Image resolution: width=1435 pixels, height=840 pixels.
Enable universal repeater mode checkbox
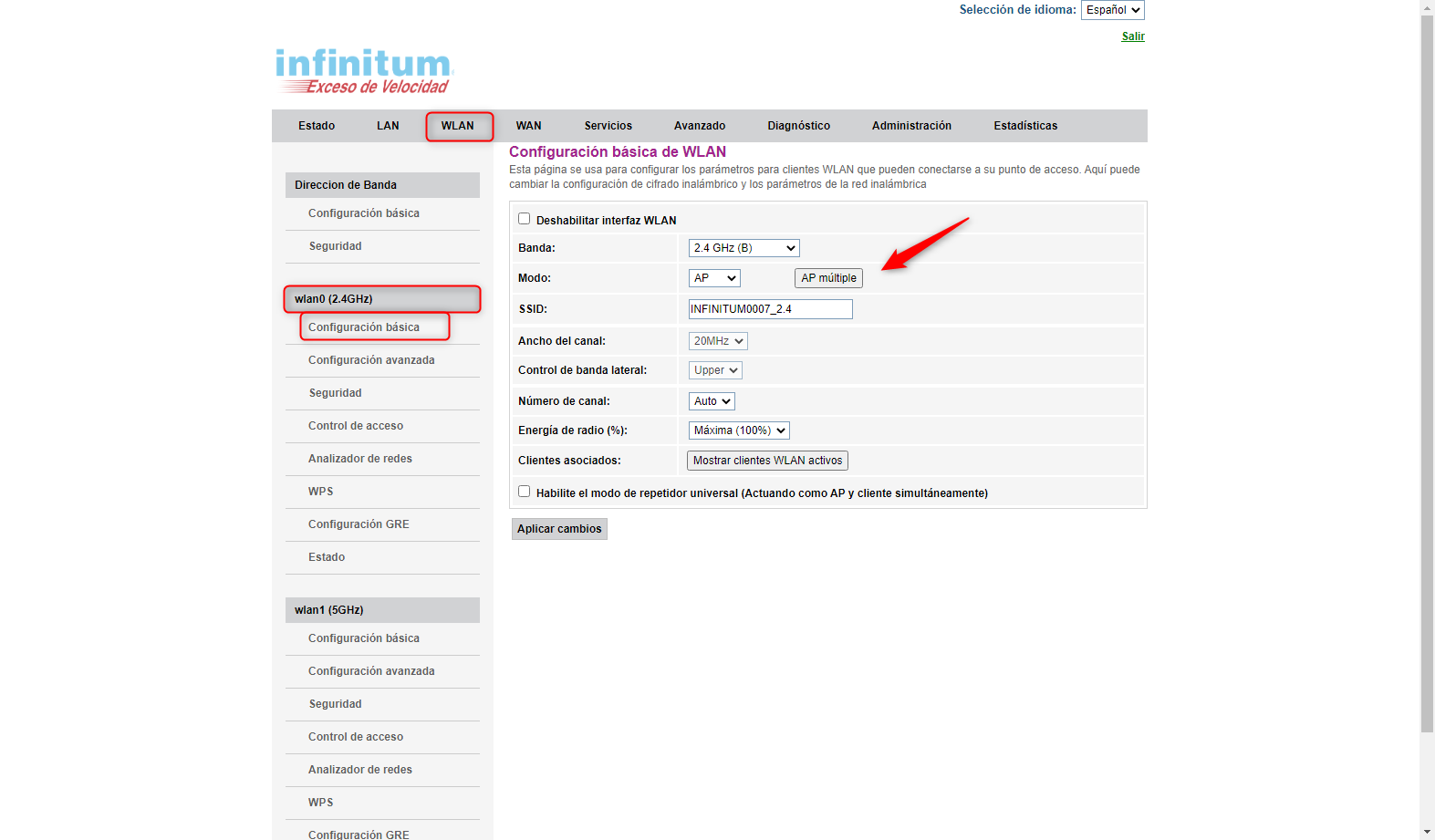pyautogui.click(x=525, y=492)
